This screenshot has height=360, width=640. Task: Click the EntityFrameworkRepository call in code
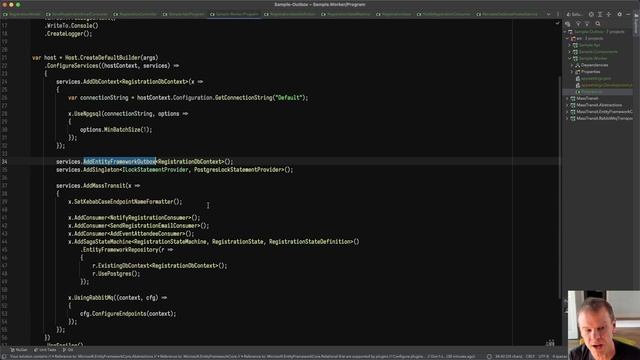tap(119, 249)
